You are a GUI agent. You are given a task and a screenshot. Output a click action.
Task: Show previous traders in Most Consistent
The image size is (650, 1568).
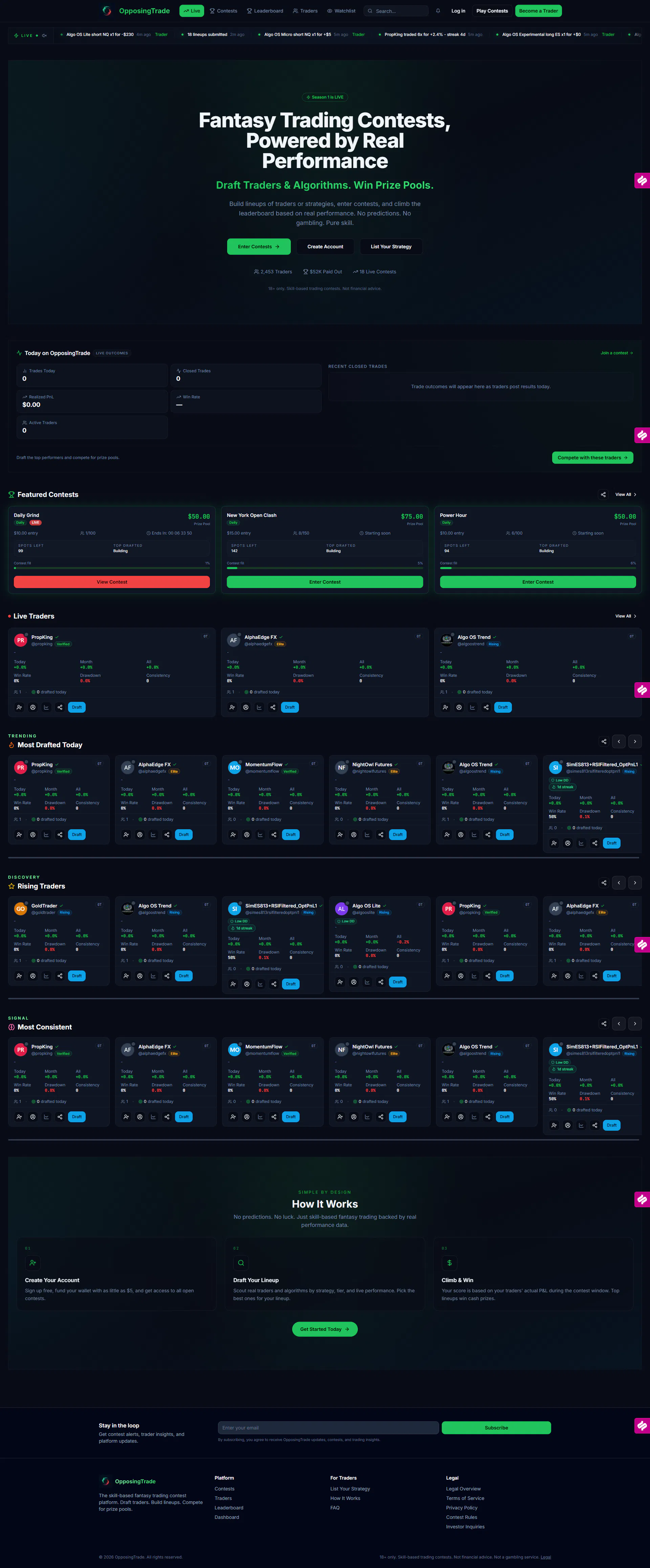[x=619, y=1024]
